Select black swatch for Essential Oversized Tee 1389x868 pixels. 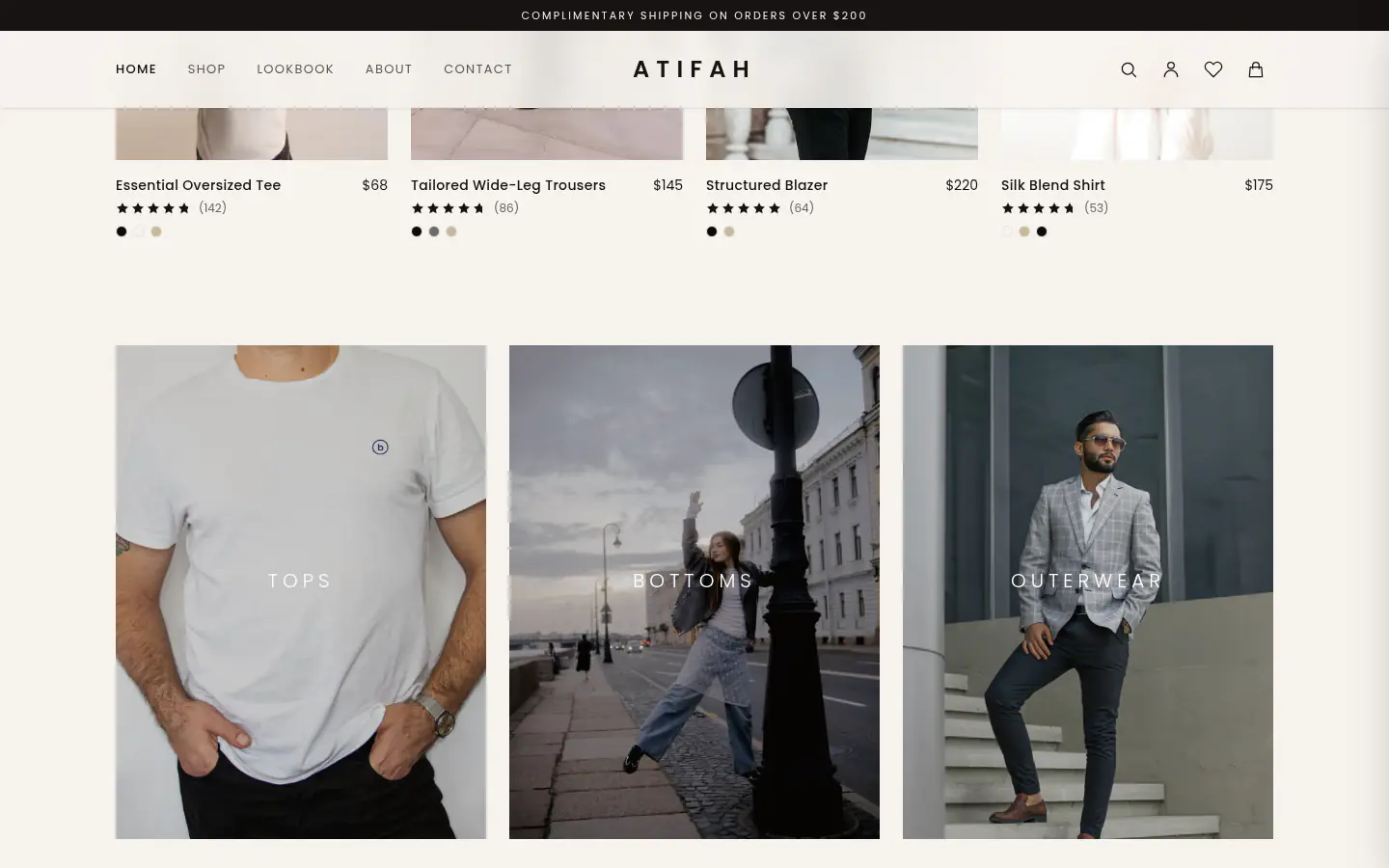tap(122, 231)
